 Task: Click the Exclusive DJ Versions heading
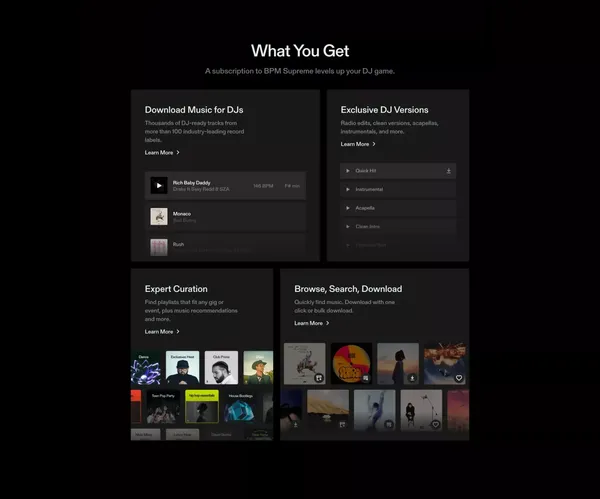click(385, 110)
